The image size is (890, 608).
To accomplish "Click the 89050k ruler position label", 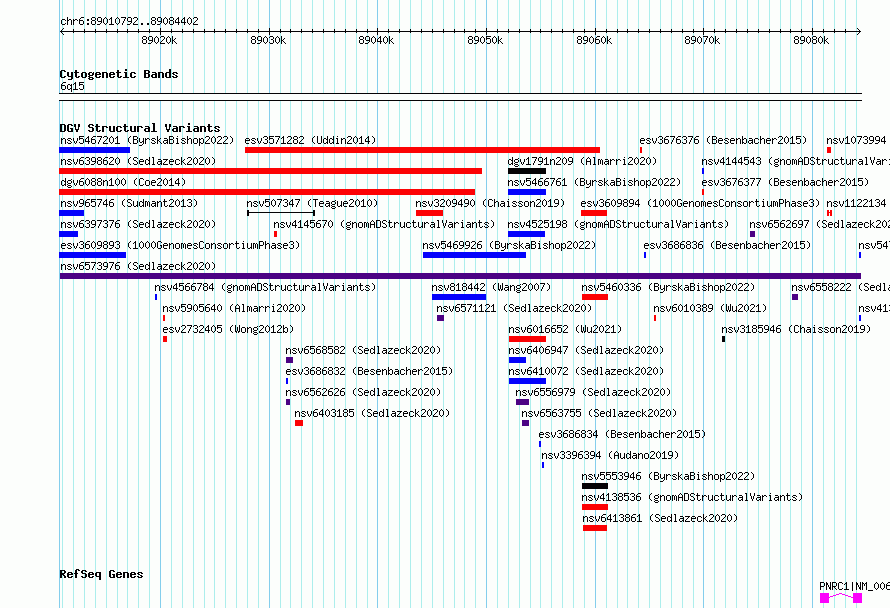I will 485,40.
